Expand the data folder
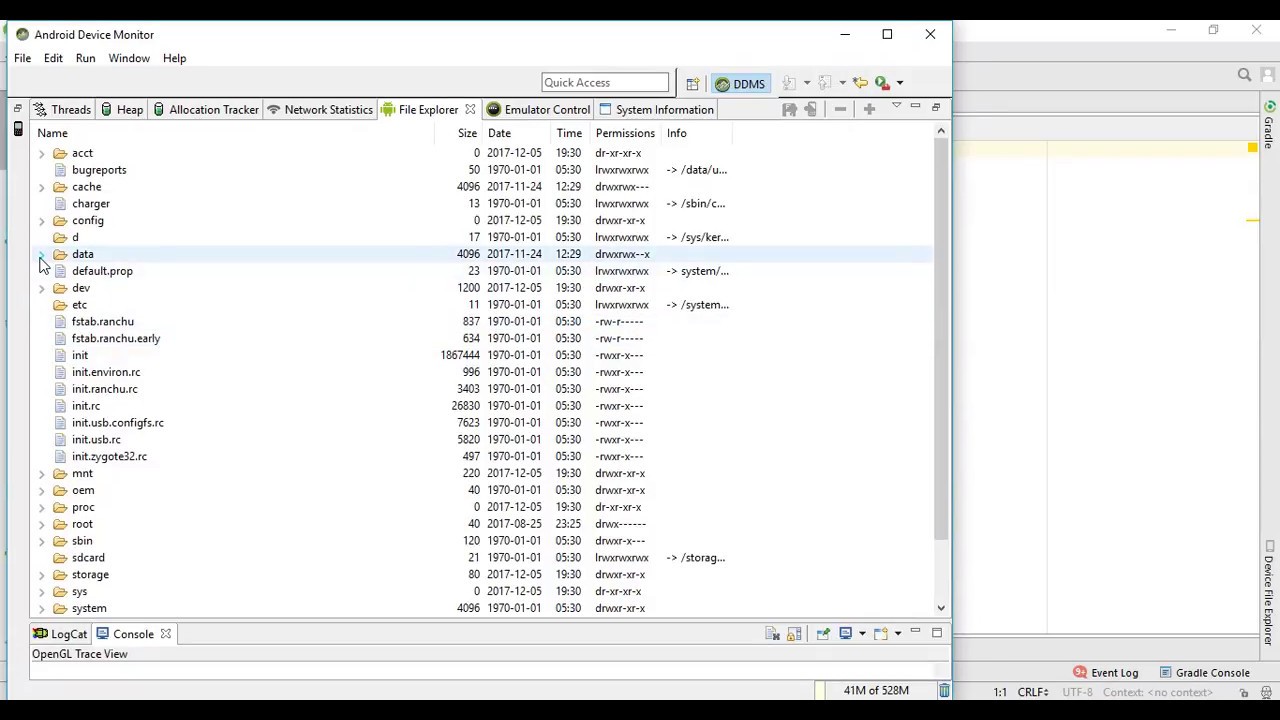 (41, 254)
